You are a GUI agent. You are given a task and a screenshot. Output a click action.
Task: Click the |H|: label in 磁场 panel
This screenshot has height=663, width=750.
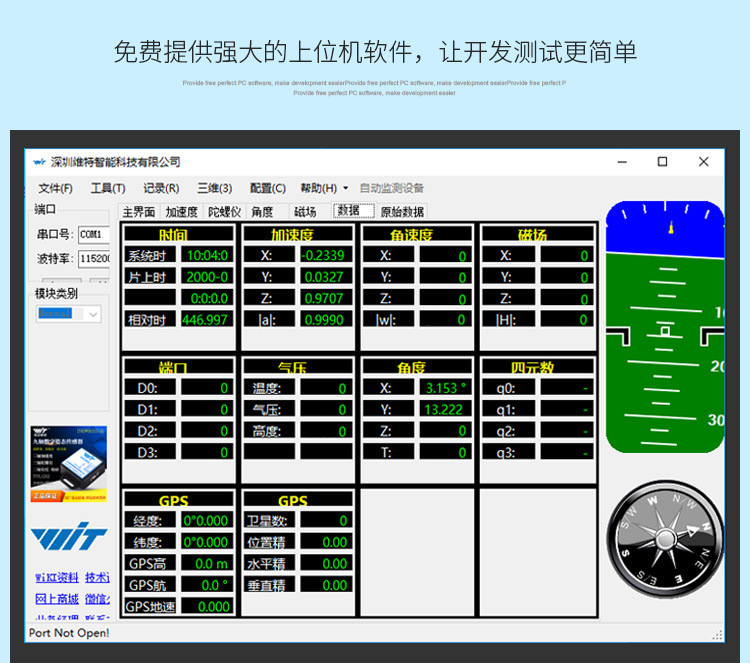point(509,320)
